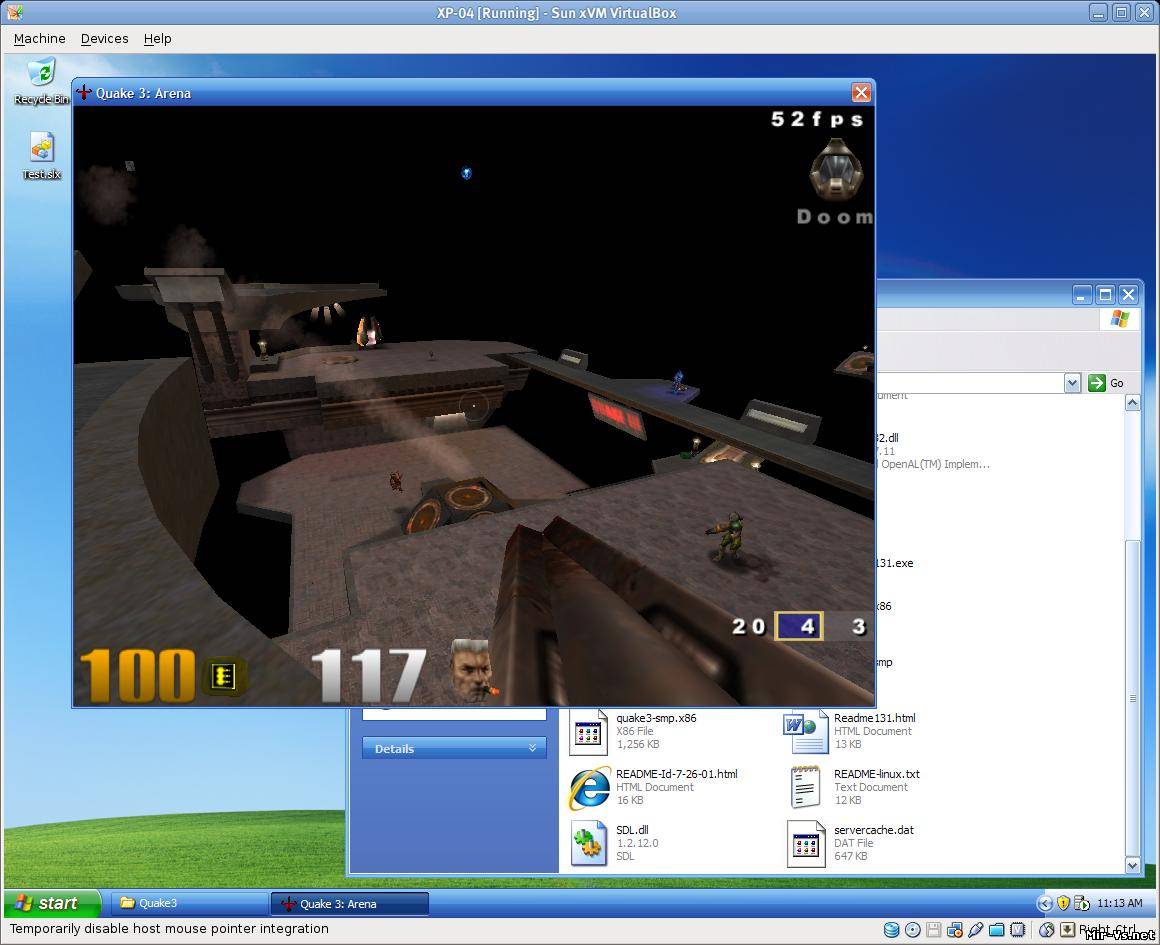Select the SDL.dll file icon
The image size is (1160, 945).
589,844
